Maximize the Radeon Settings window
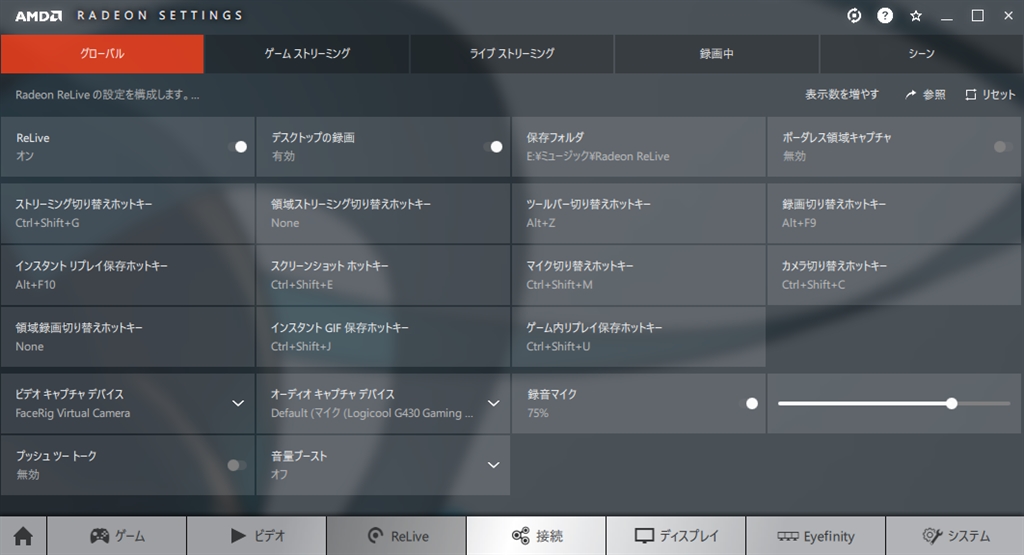 coord(978,16)
